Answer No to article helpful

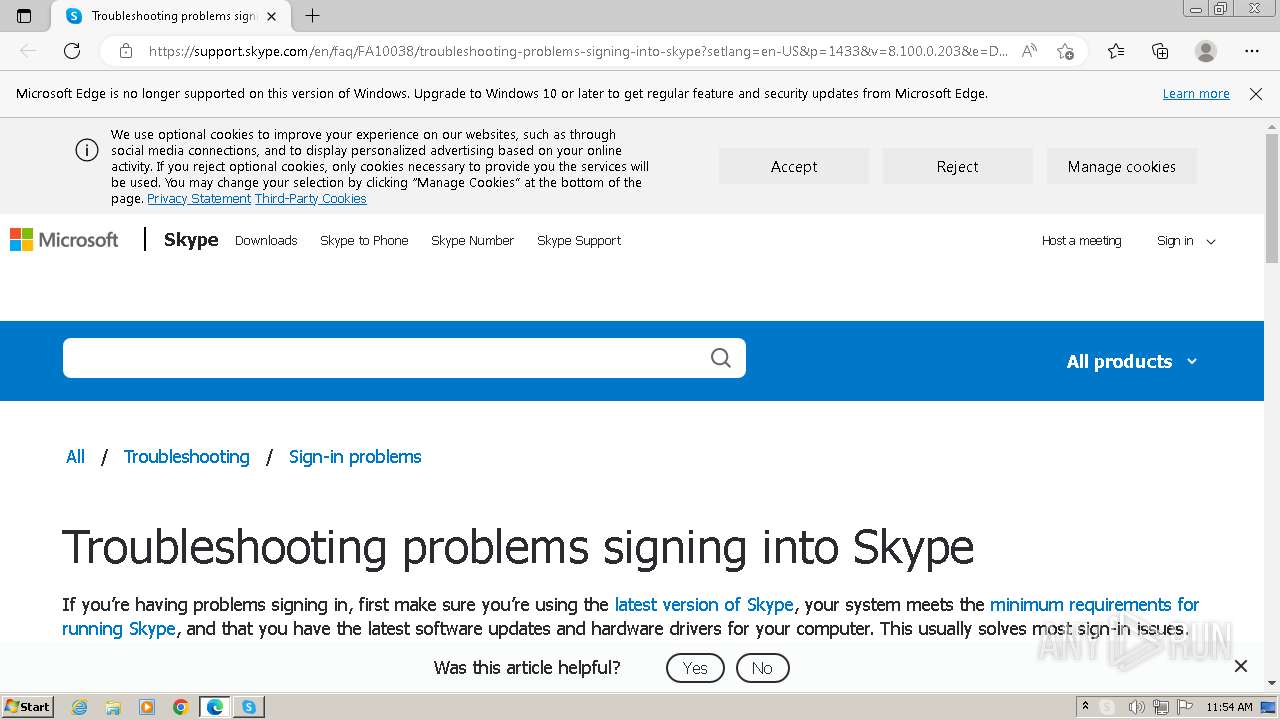[762, 668]
